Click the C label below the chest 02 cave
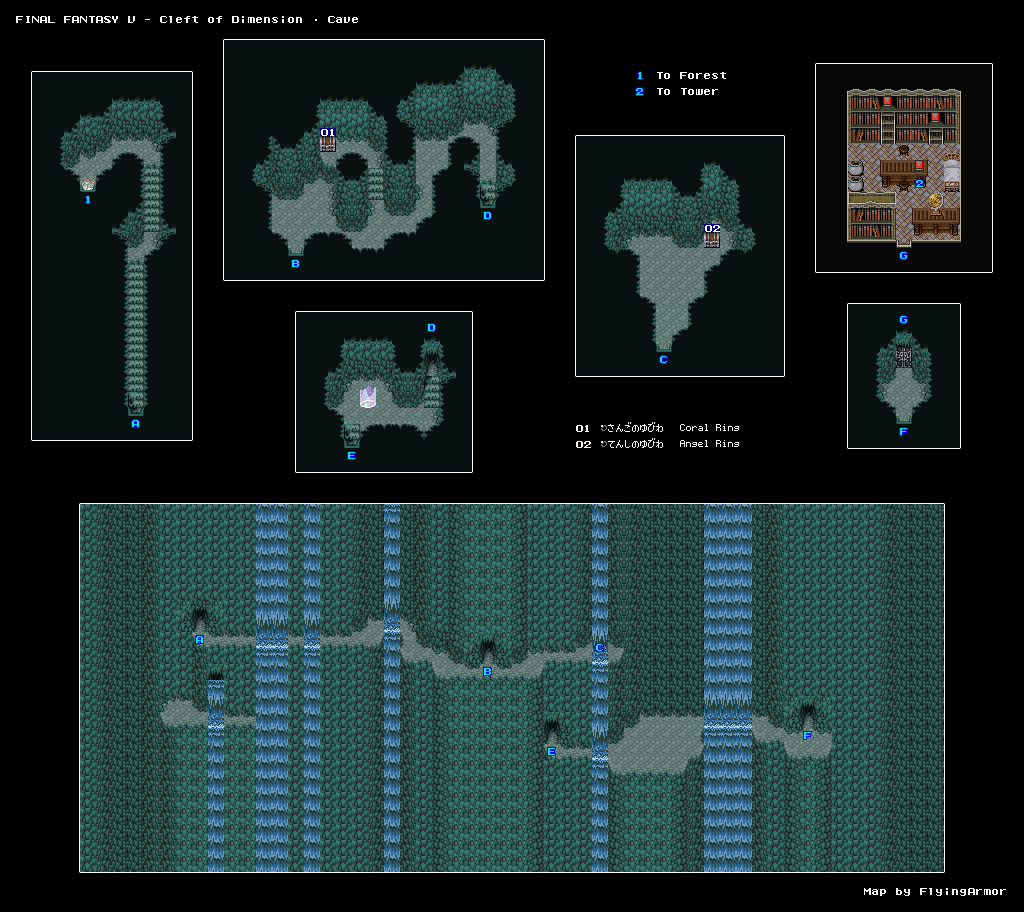This screenshot has width=1024, height=912. (664, 359)
